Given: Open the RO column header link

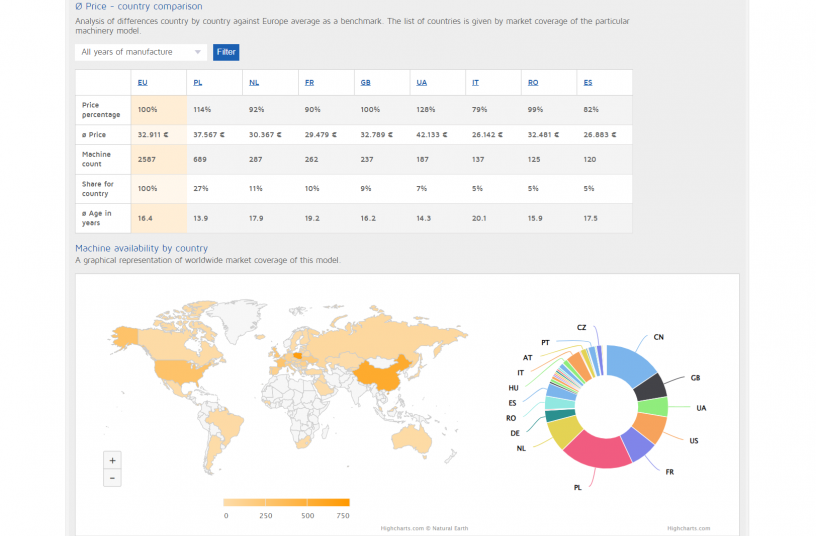Looking at the screenshot, I should [x=533, y=83].
